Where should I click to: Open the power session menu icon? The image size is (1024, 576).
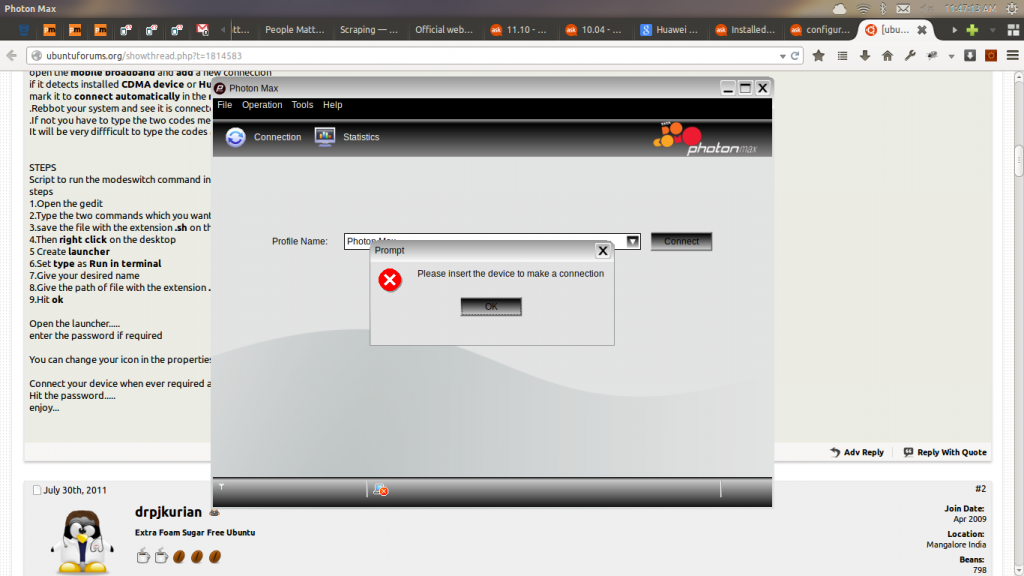(1012, 8)
